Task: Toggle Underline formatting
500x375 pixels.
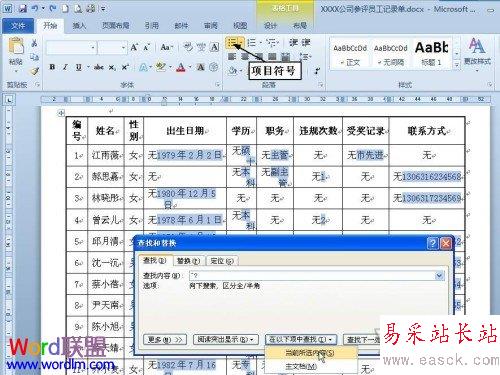Action: tap(79, 67)
